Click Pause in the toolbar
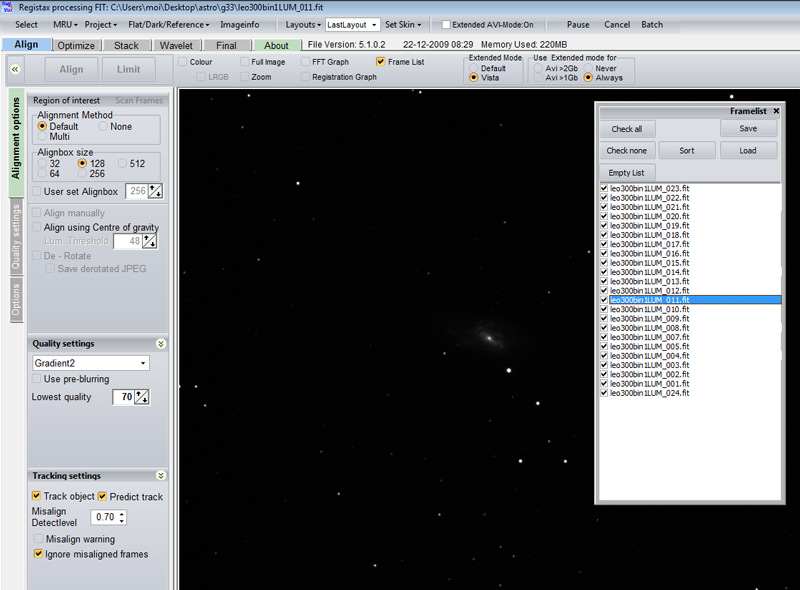The width and height of the screenshot is (800, 590). (x=578, y=24)
